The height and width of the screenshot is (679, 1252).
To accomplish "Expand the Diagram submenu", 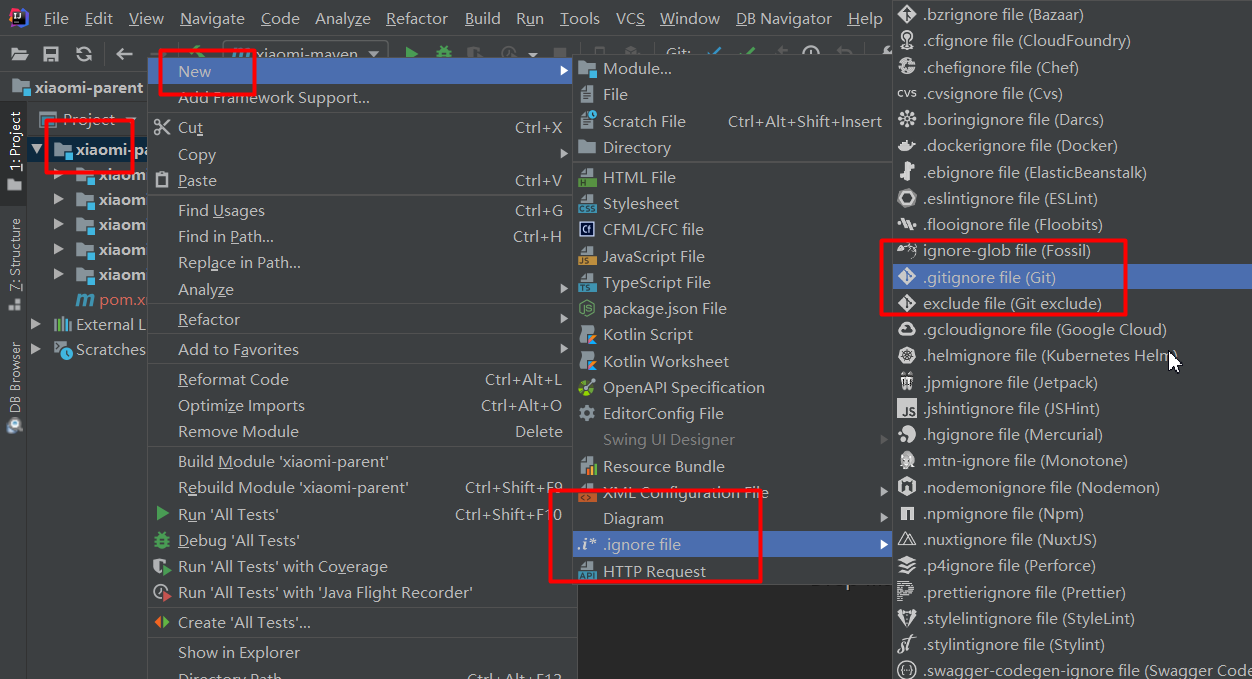I will tap(733, 518).
